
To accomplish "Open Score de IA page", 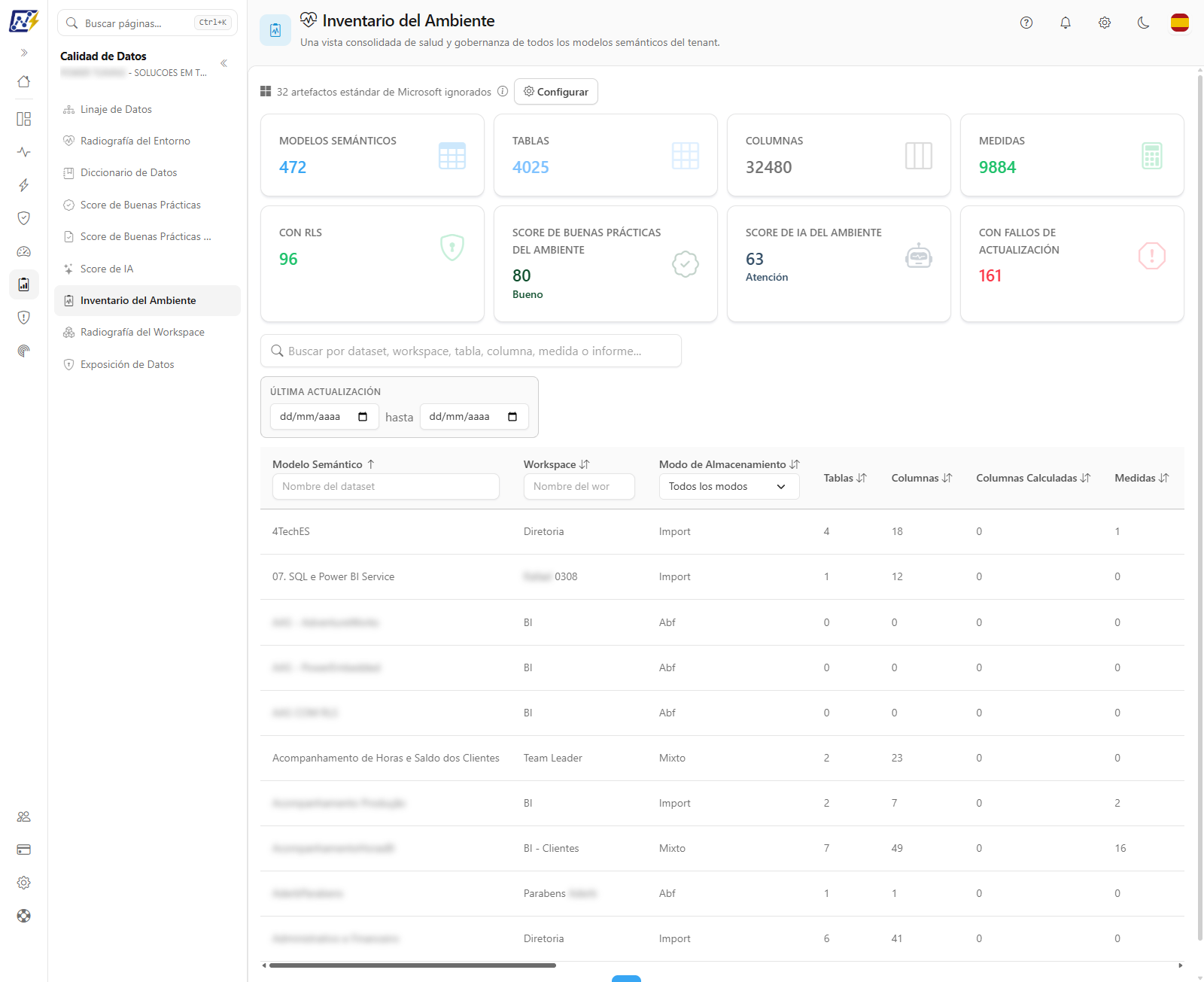I will pyautogui.click(x=147, y=269).
